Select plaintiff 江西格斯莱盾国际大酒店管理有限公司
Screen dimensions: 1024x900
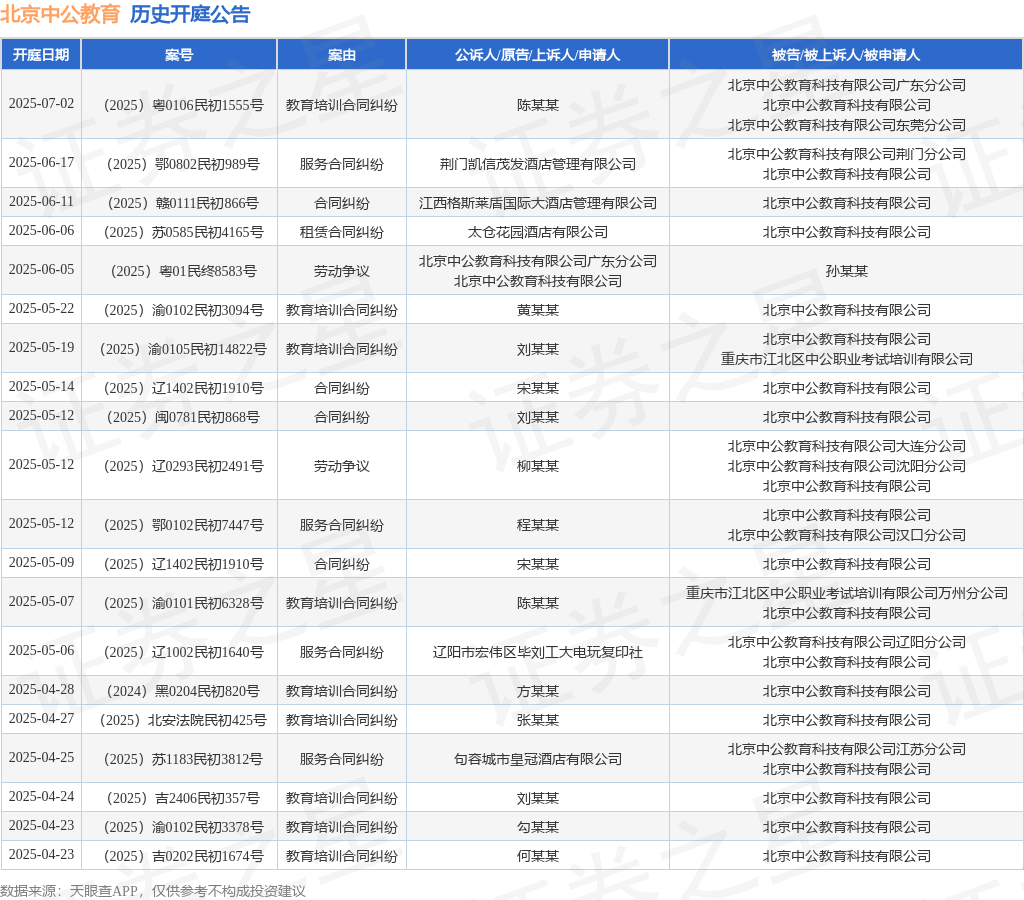[x=537, y=203]
